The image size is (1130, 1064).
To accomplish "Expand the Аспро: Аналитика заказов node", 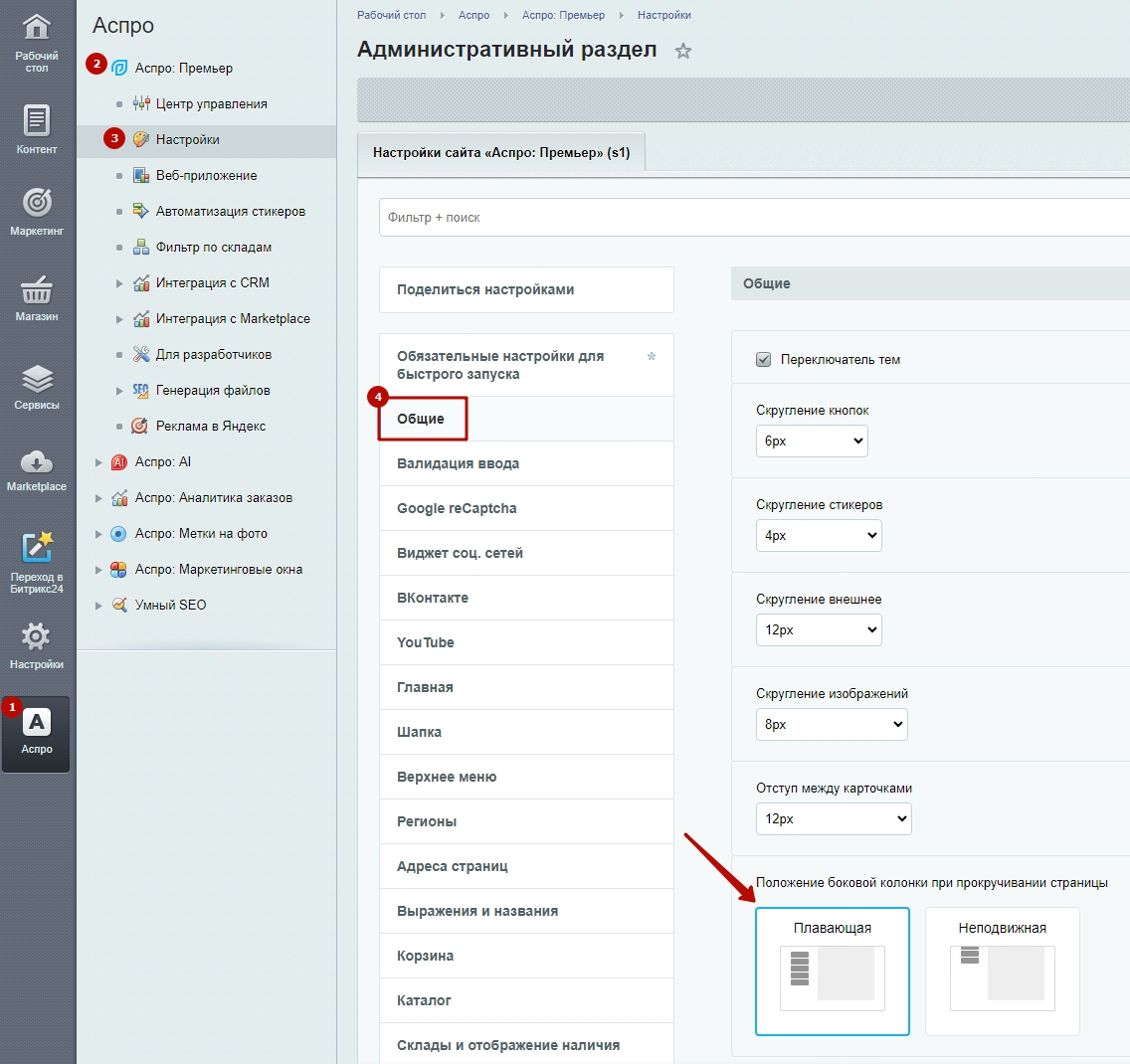I will pyautogui.click(x=98, y=498).
